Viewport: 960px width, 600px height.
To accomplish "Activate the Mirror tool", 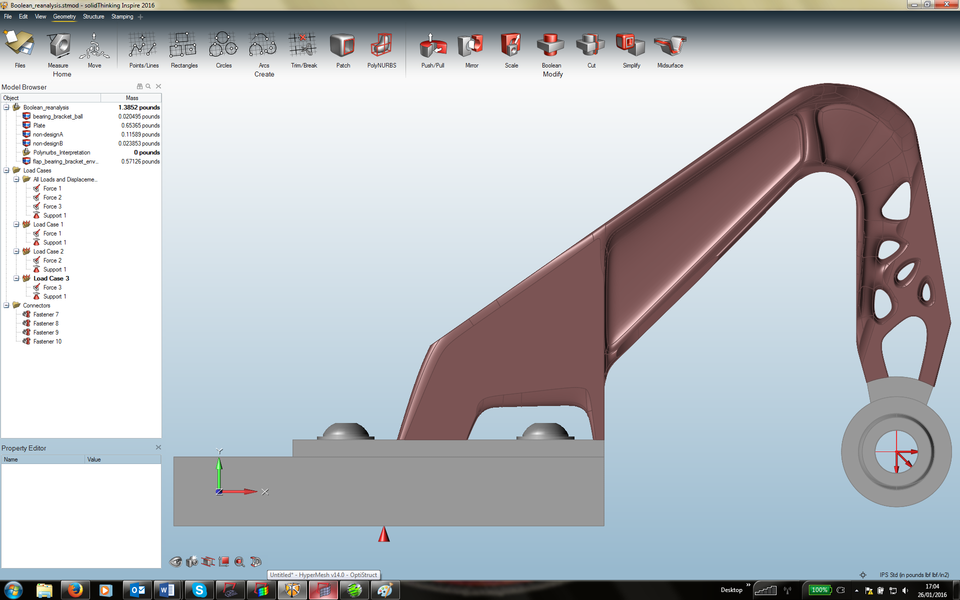I will (x=471, y=45).
